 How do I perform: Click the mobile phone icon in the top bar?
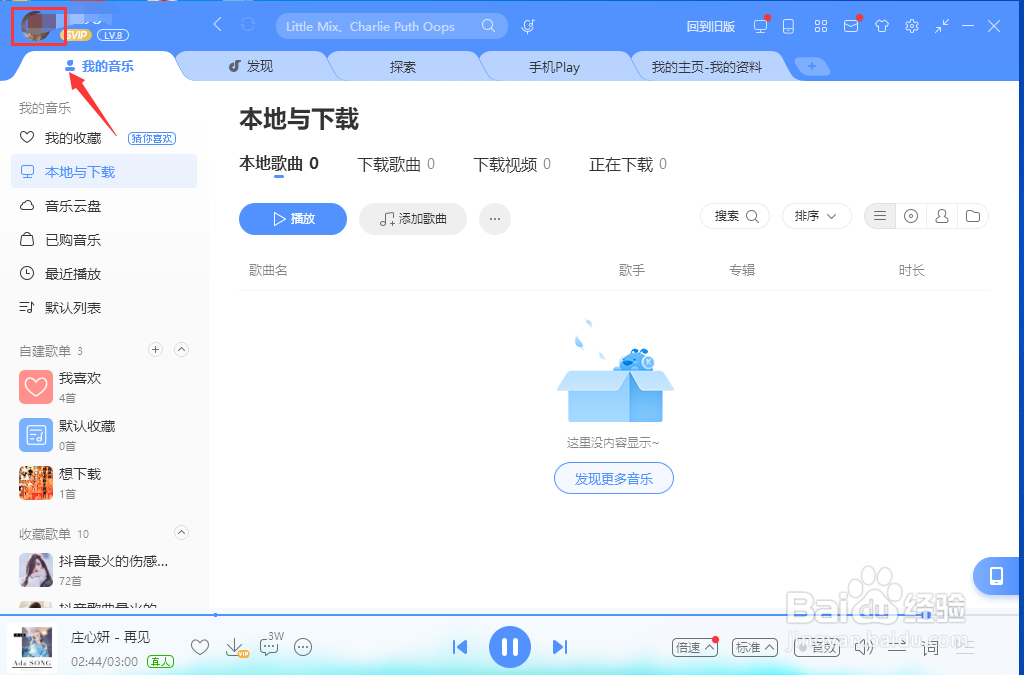788,26
